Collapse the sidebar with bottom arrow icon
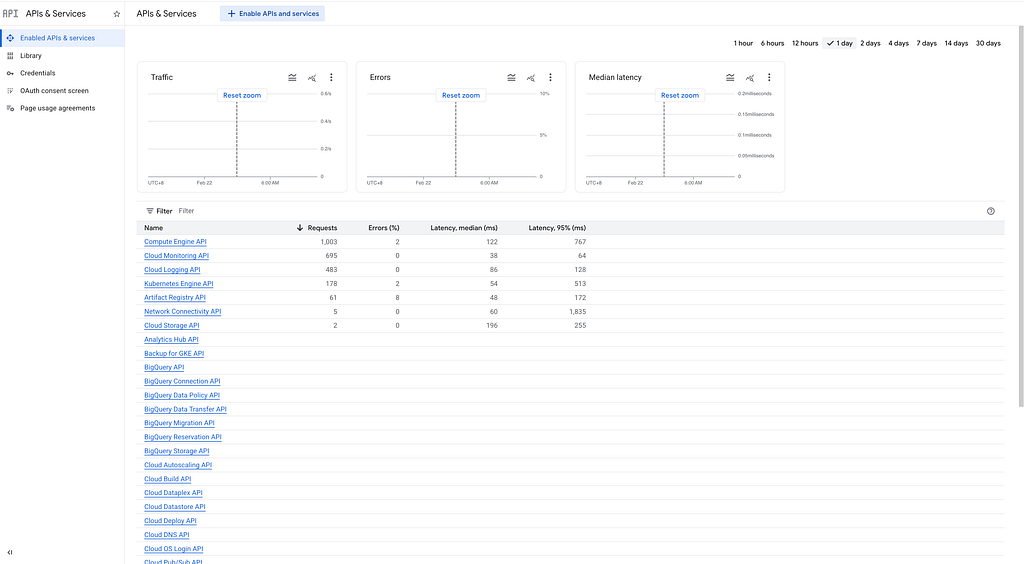Screen dimensions: 1024x564 (10, 552)
